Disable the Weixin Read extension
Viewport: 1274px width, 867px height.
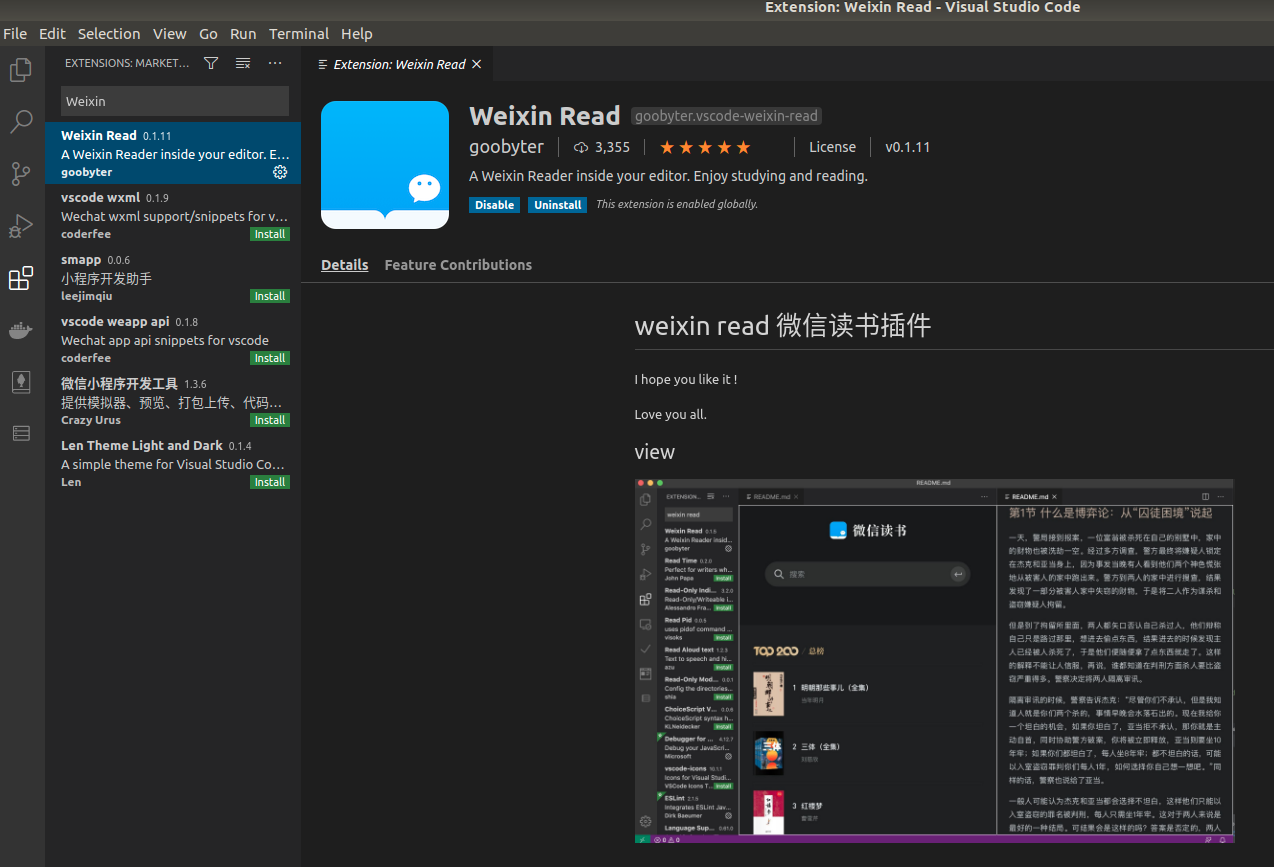494,204
